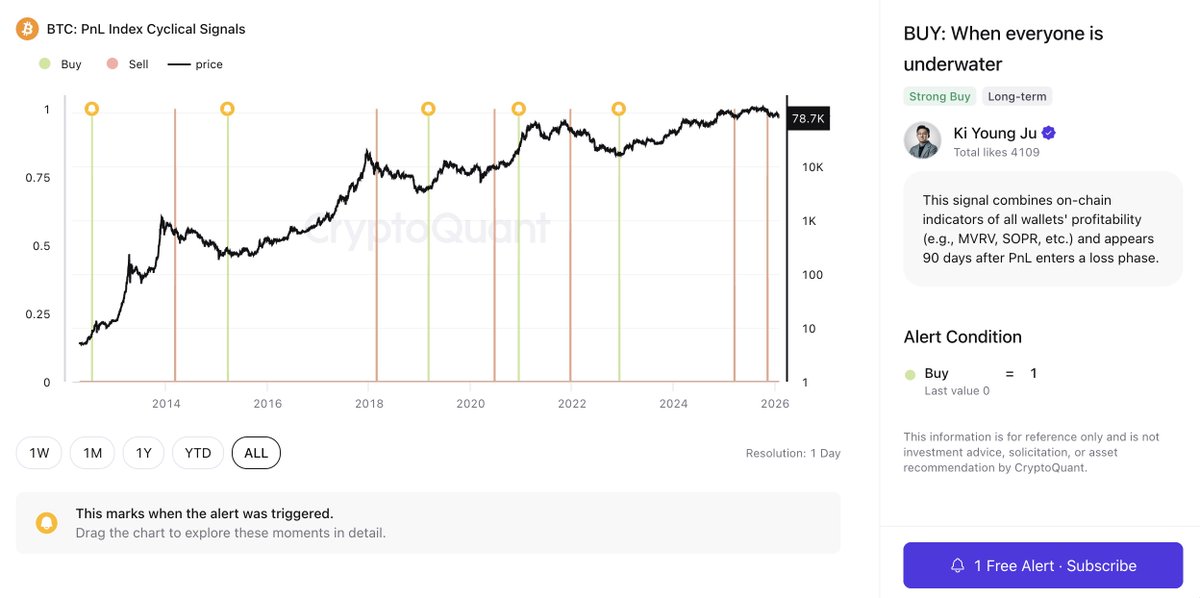The image size is (1200, 598).
Task: Click the orange alert marker near 2019
Action: (428, 108)
